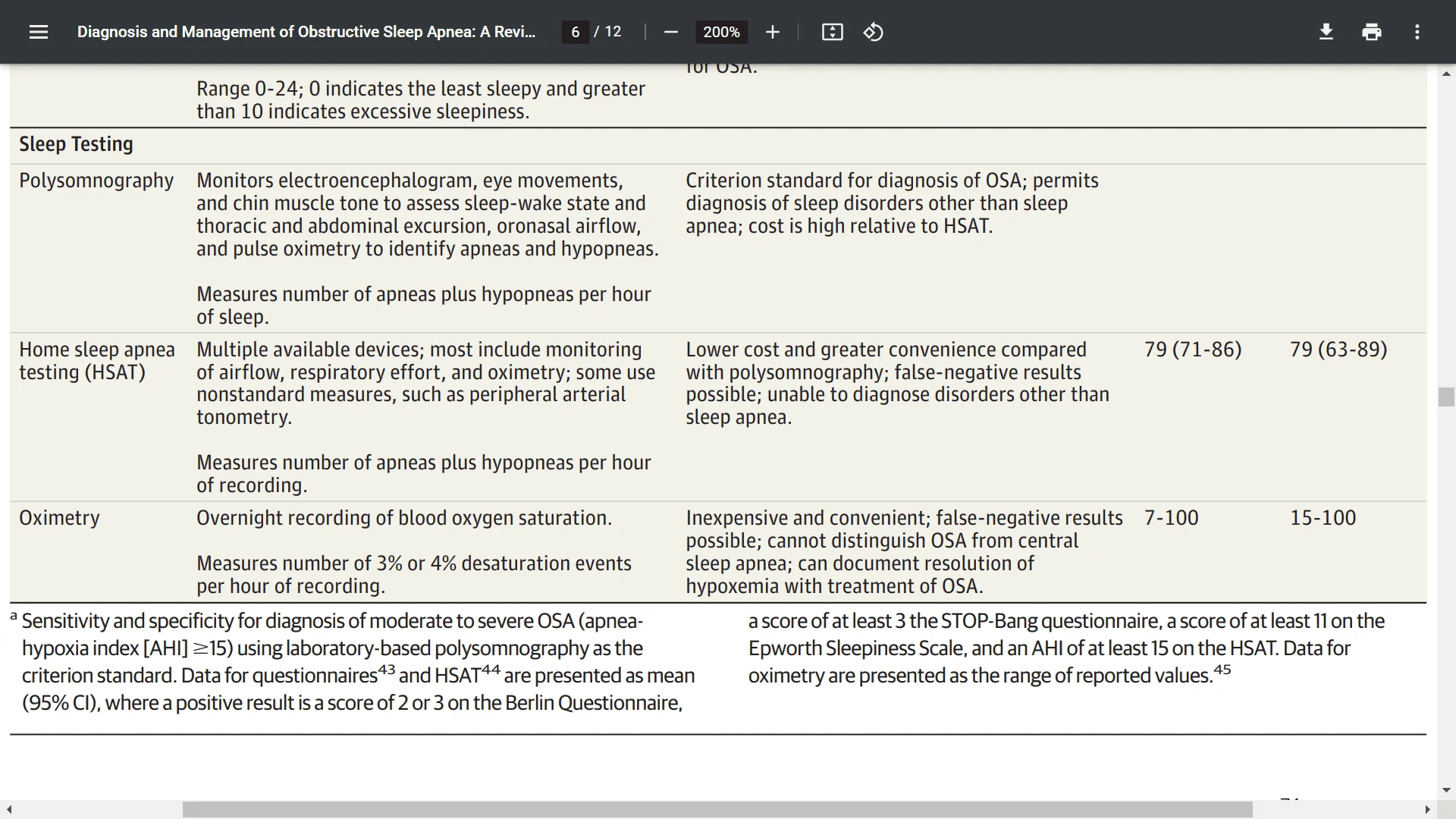Click the '15-100' oximetry value
Image resolution: width=1456 pixels, height=819 pixels.
coord(1323,518)
